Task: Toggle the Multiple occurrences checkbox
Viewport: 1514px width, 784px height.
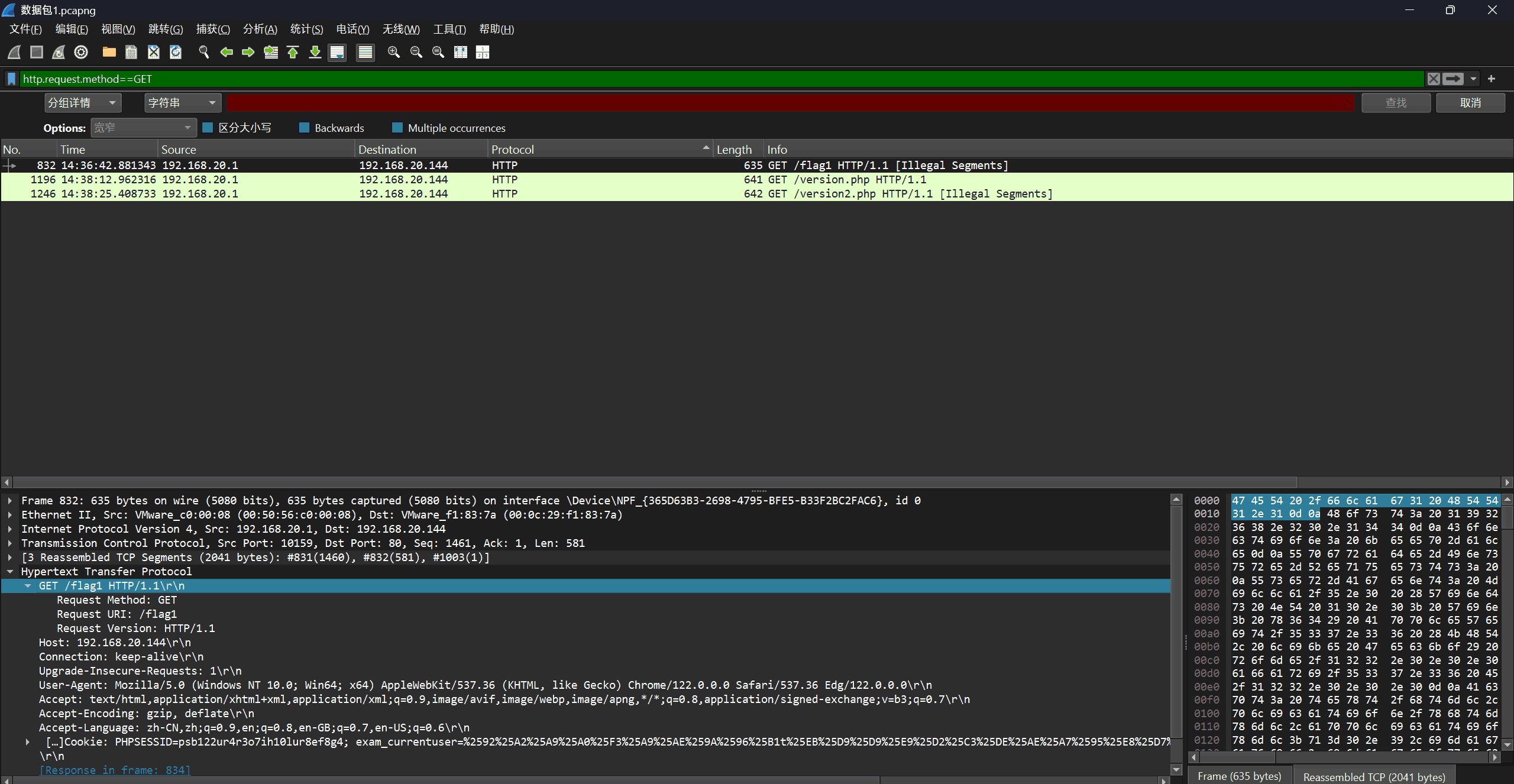Action: coord(397,128)
